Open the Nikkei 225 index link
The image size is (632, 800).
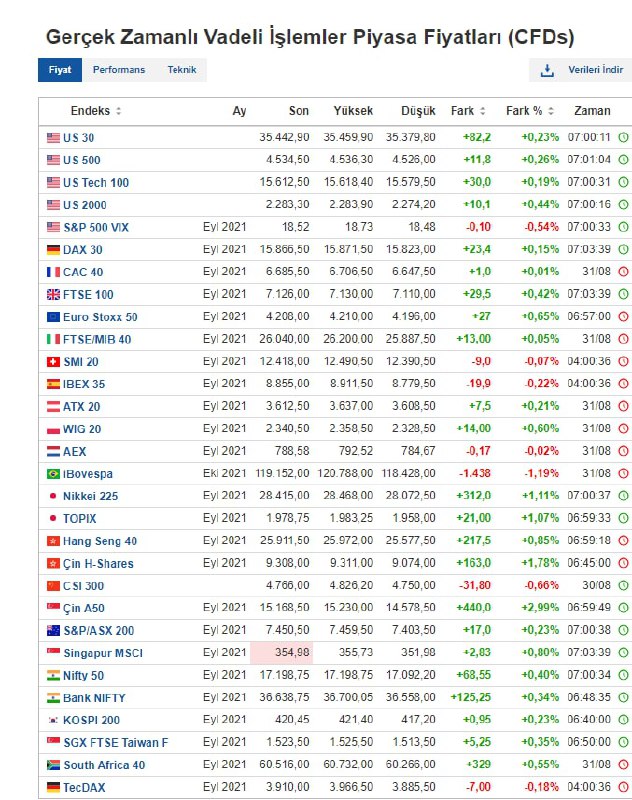click(90, 496)
